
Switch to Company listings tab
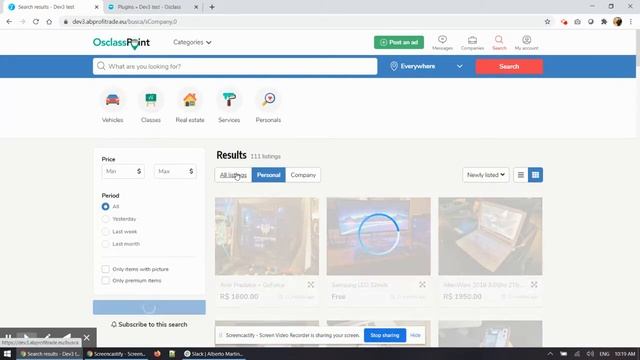click(x=303, y=175)
